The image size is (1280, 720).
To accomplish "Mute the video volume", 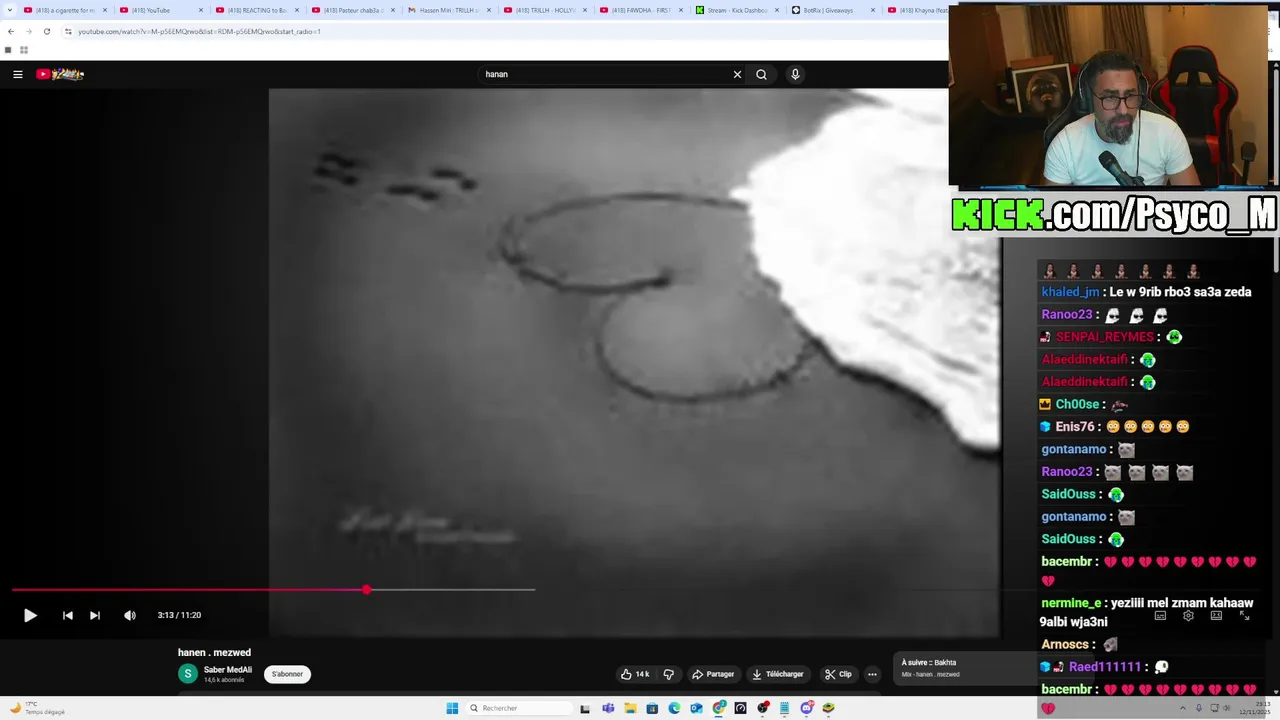I will pyautogui.click(x=130, y=616).
